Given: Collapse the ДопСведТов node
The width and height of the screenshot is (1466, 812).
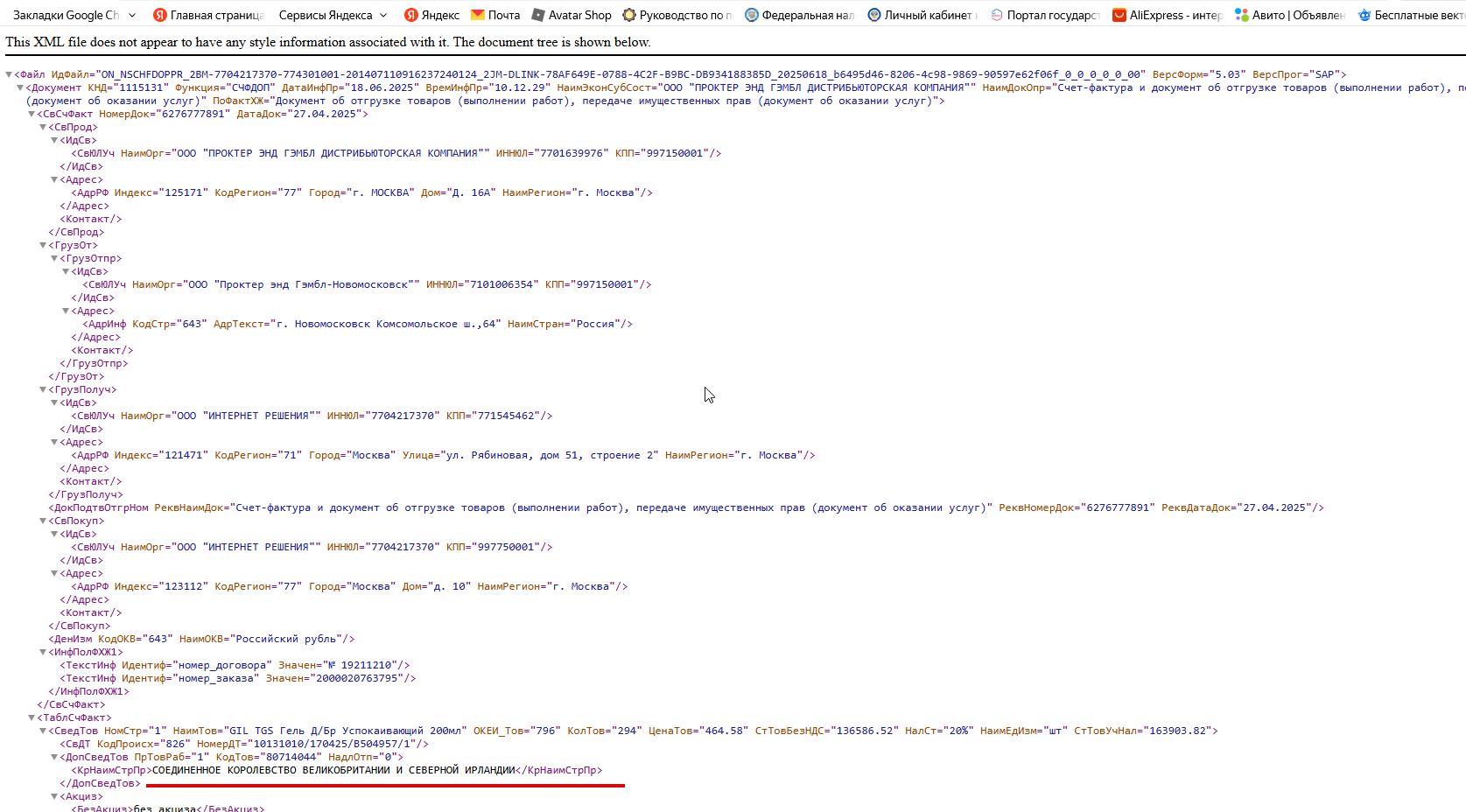Looking at the screenshot, I should click(x=54, y=758).
